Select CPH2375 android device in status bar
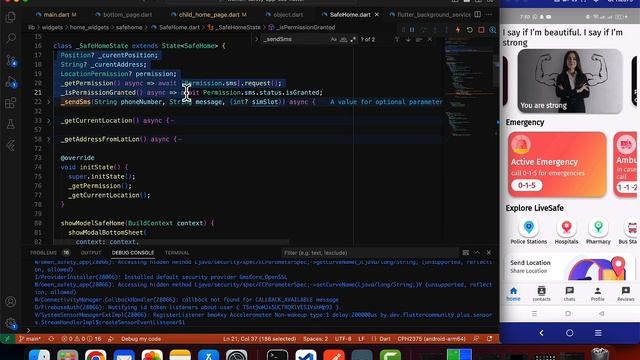640x360 pixels. point(431,339)
